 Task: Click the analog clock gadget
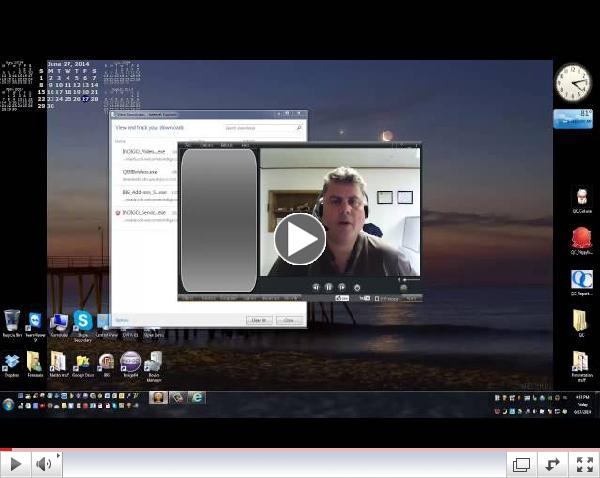tap(573, 83)
